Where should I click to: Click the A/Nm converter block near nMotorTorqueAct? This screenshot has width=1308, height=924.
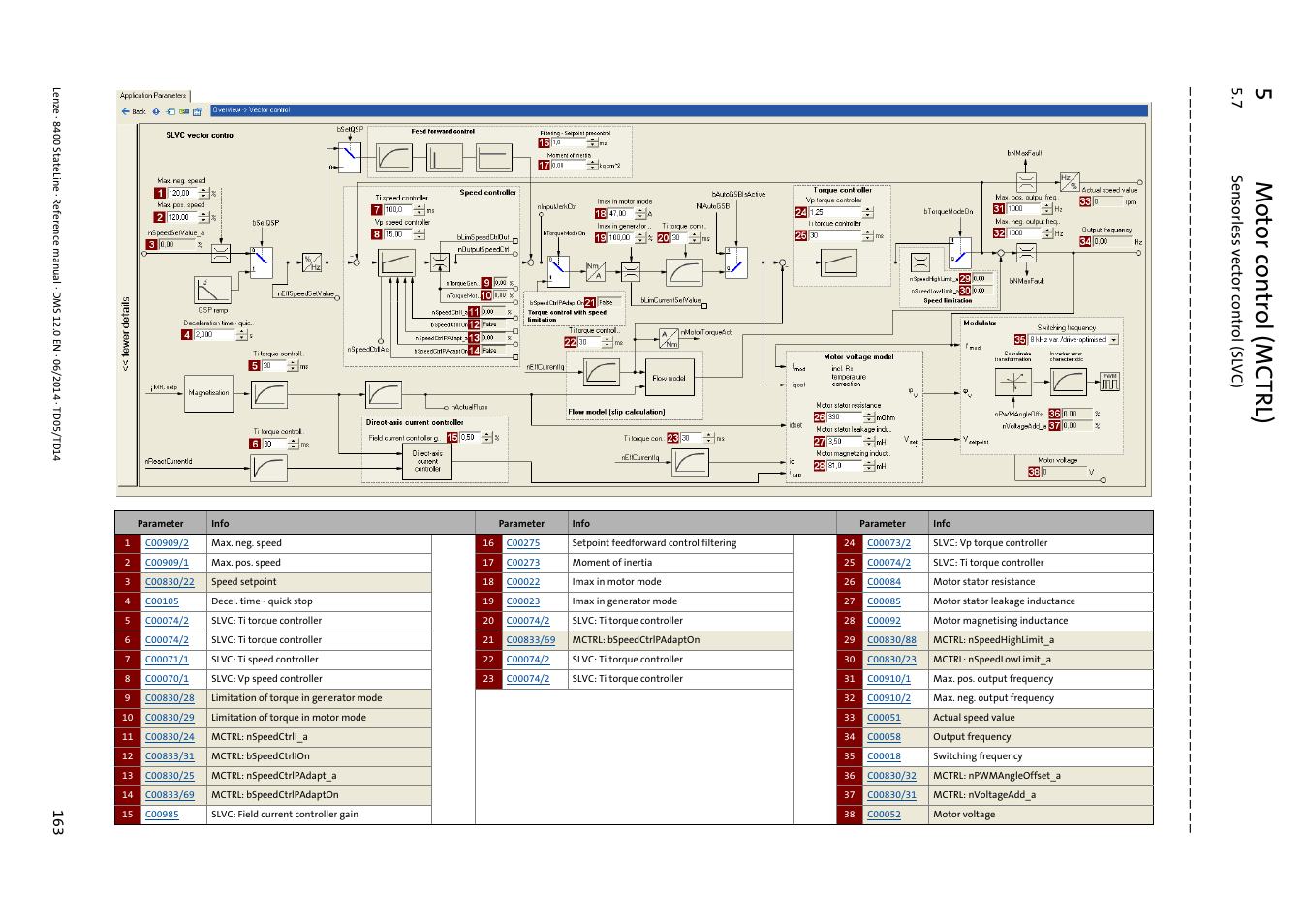(669, 338)
